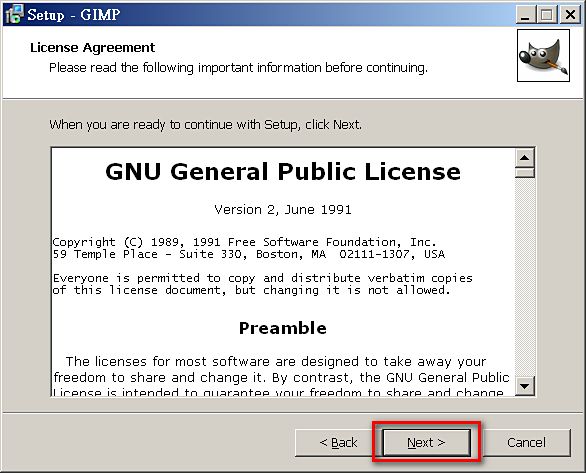Click 'The licenses for most software' paragraph line
586x473 pixels.
tap(276, 362)
